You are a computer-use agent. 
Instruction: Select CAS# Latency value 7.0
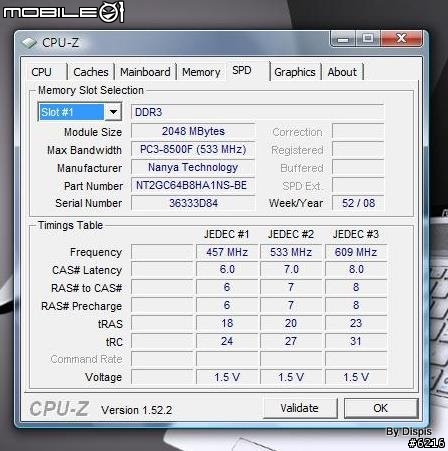291,269
